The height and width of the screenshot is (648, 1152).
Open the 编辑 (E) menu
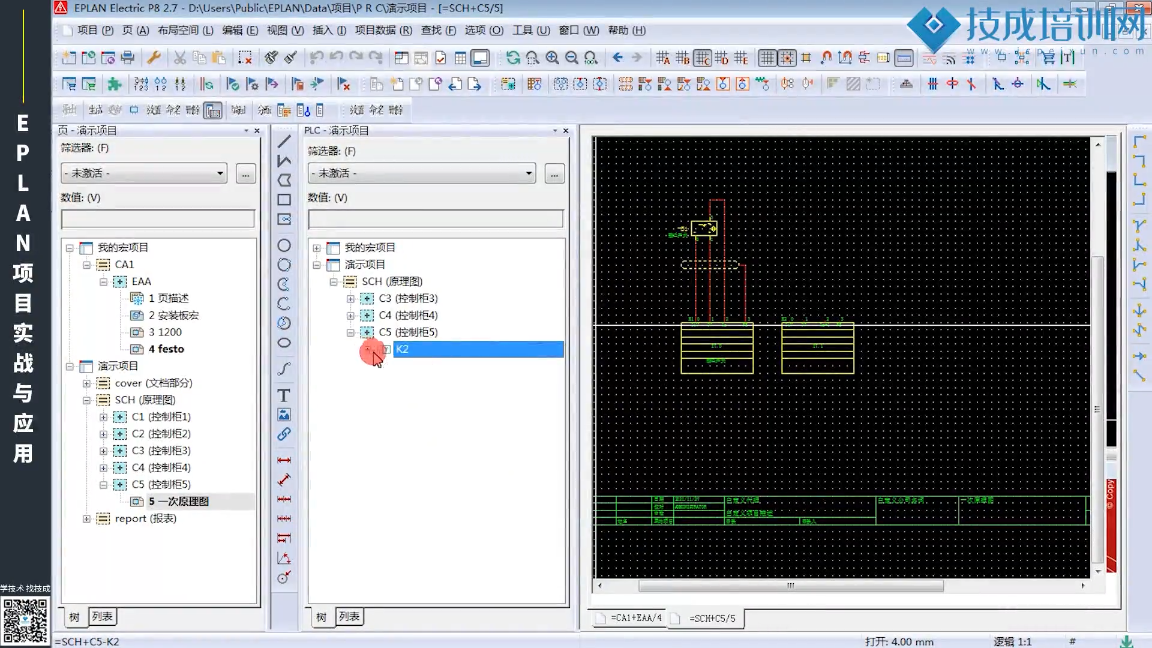click(x=240, y=30)
